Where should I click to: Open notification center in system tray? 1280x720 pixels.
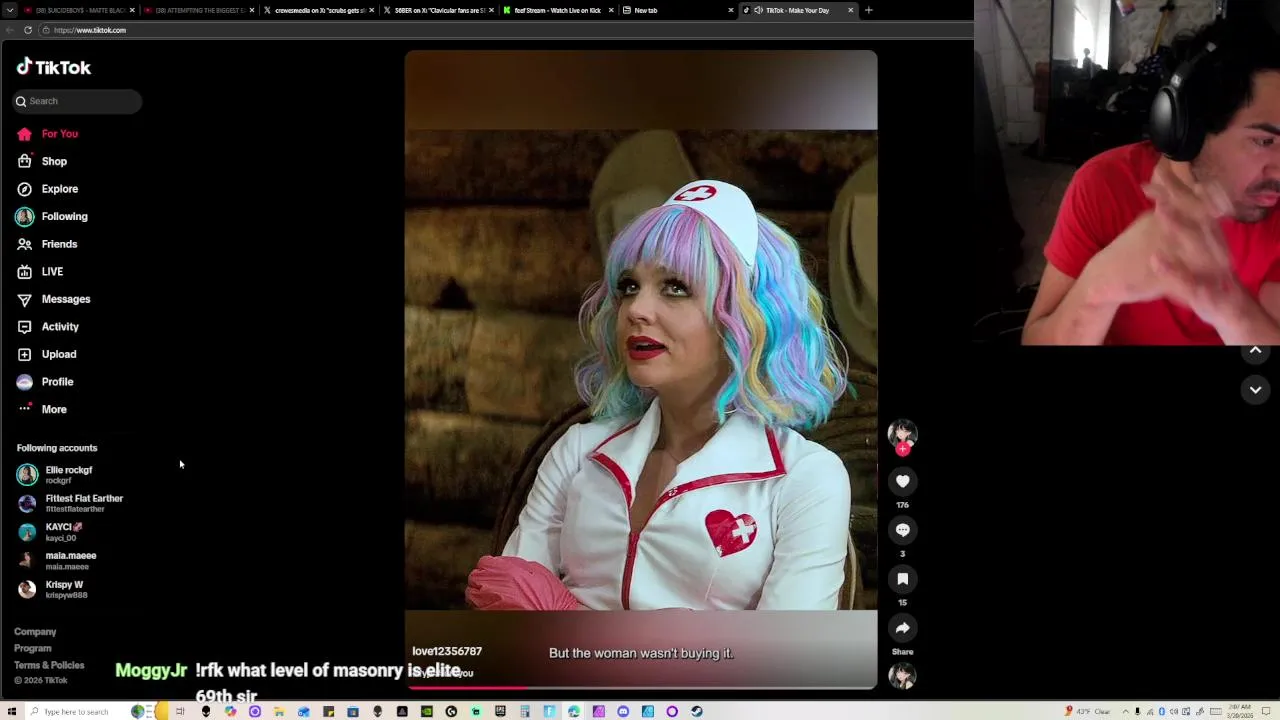pyautogui.click(x=1266, y=712)
